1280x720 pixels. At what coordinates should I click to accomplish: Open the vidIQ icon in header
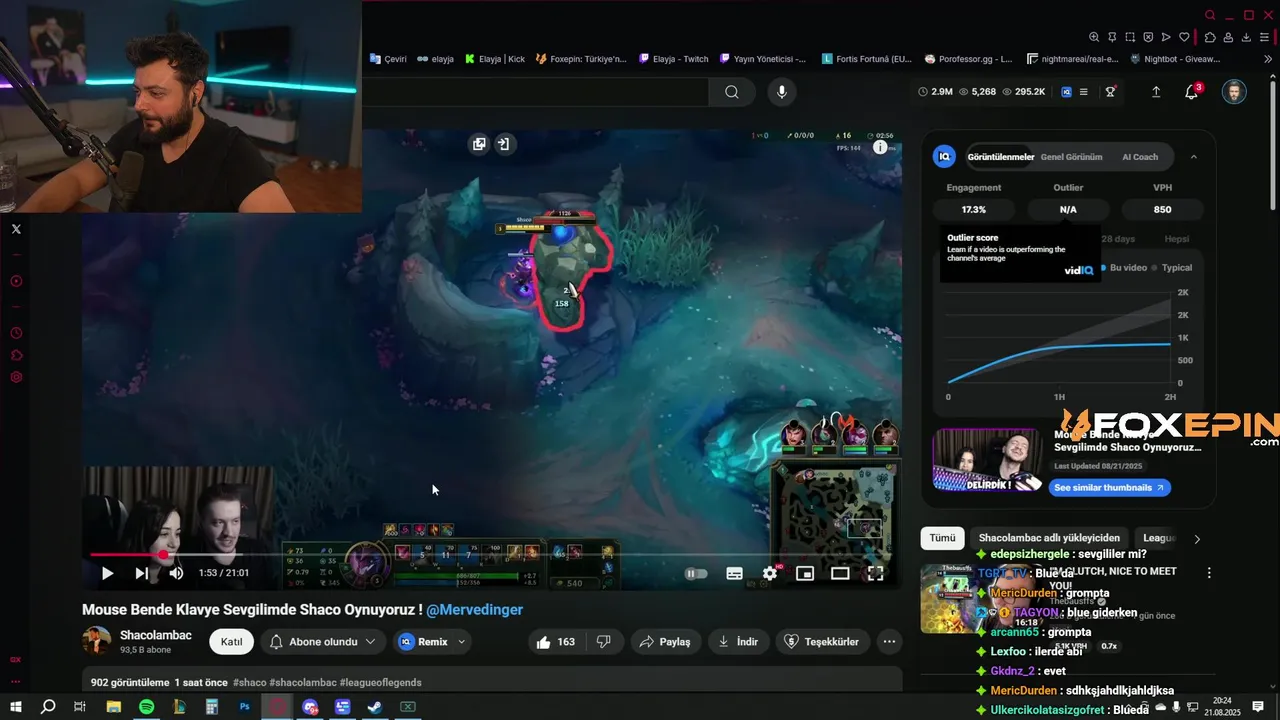point(1067,92)
